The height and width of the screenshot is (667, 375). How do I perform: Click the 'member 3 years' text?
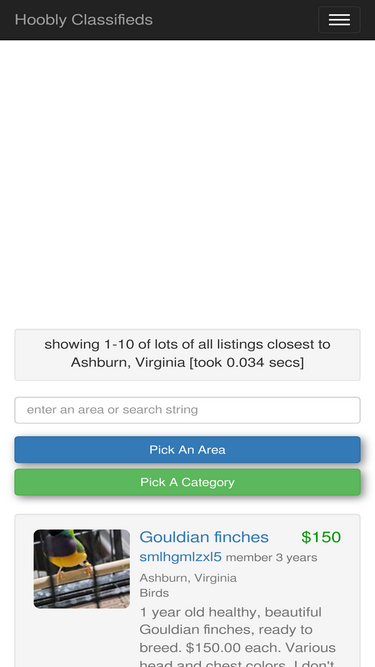(271, 557)
